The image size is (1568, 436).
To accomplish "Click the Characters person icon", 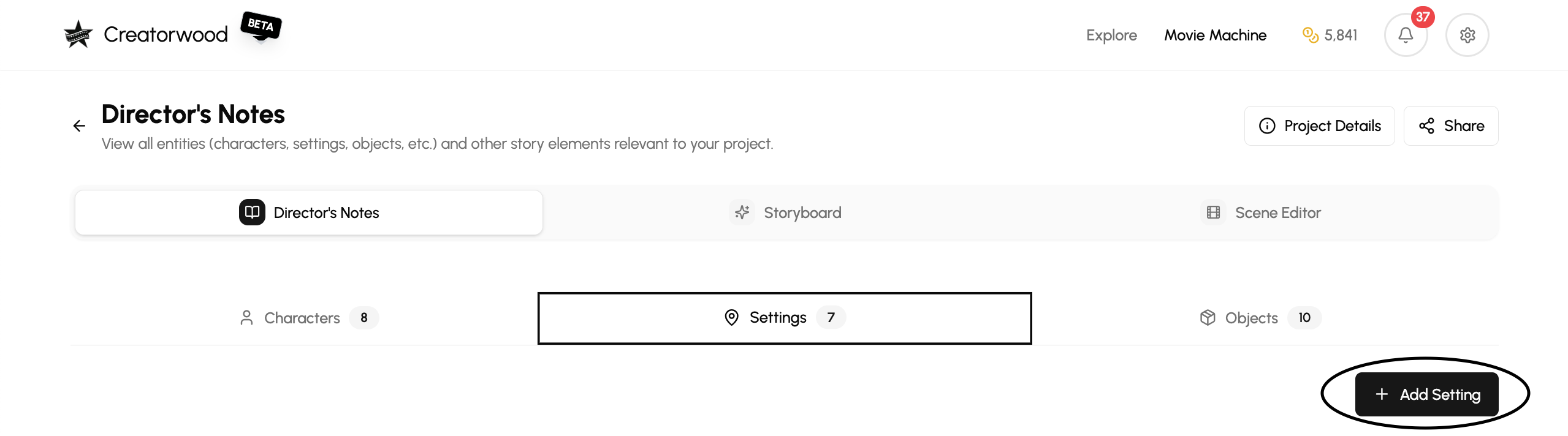I will [246, 318].
